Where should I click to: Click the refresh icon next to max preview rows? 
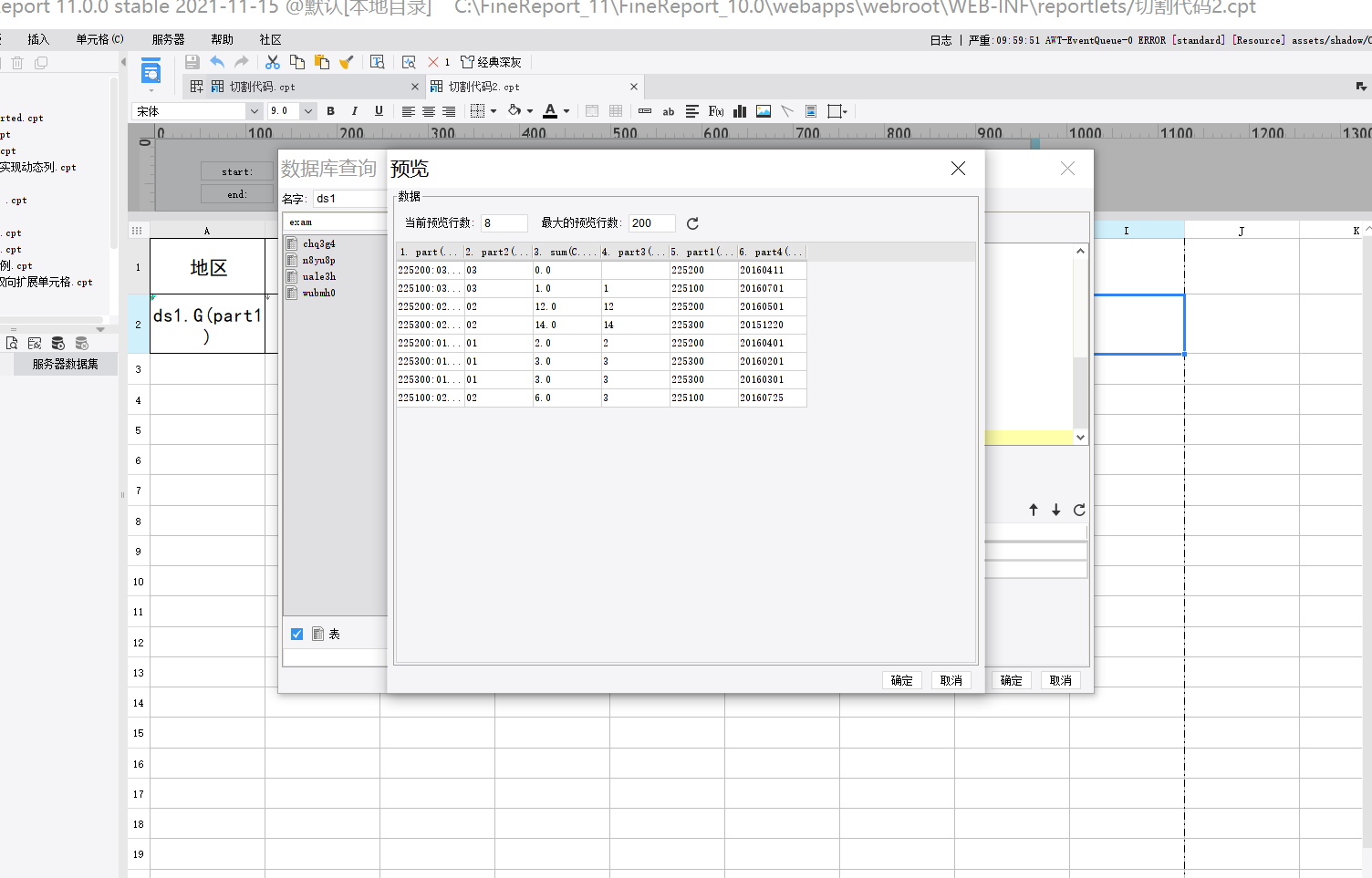pos(692,223)
